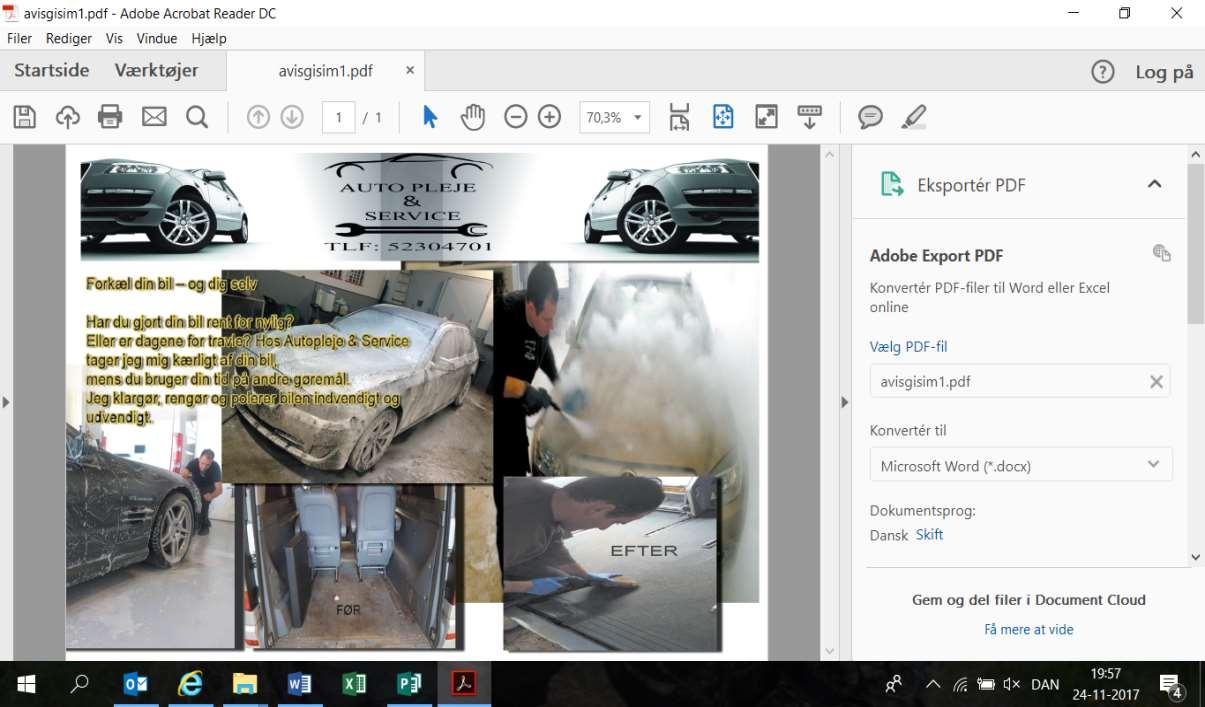Add a comment bubble icon
1205x707 pixels.
coord(871,117)
